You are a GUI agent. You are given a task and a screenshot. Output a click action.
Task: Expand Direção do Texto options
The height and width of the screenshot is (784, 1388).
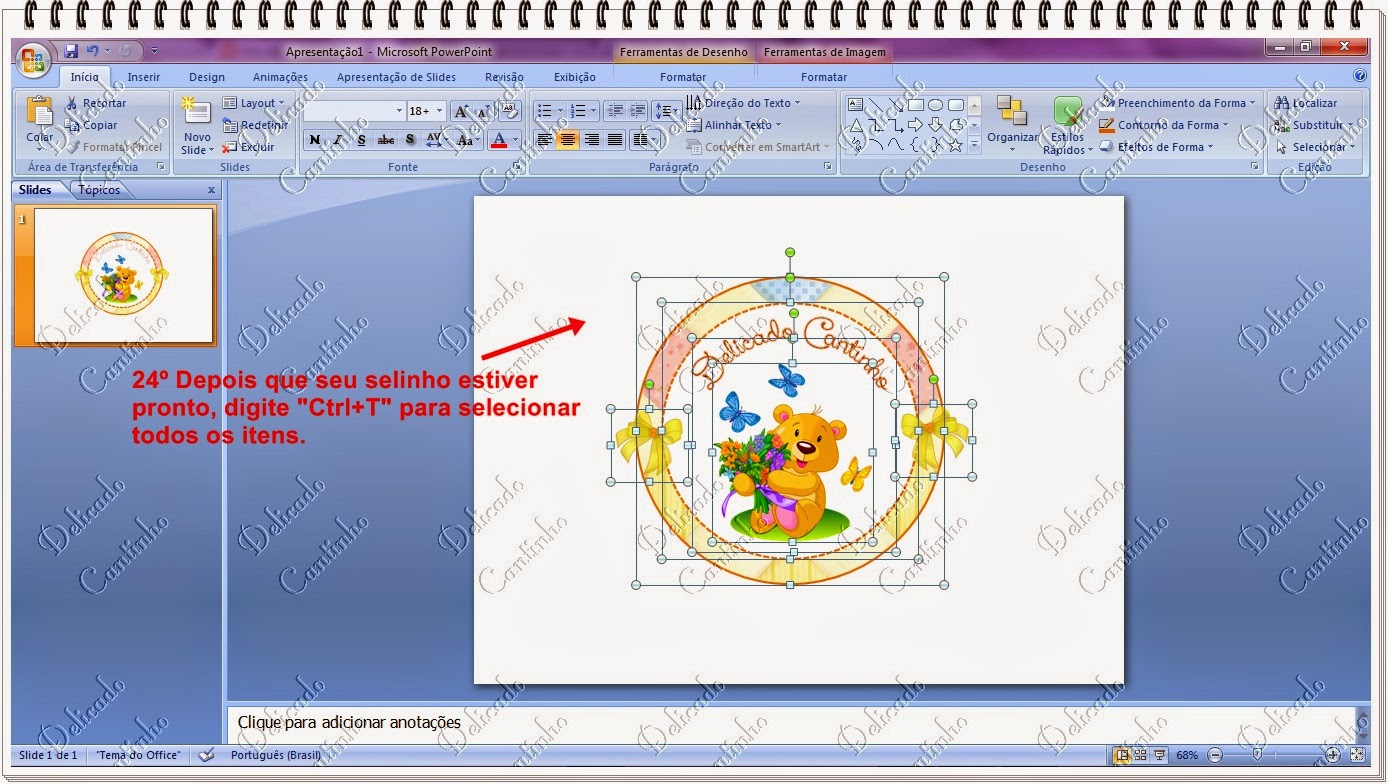pos(745,103)
